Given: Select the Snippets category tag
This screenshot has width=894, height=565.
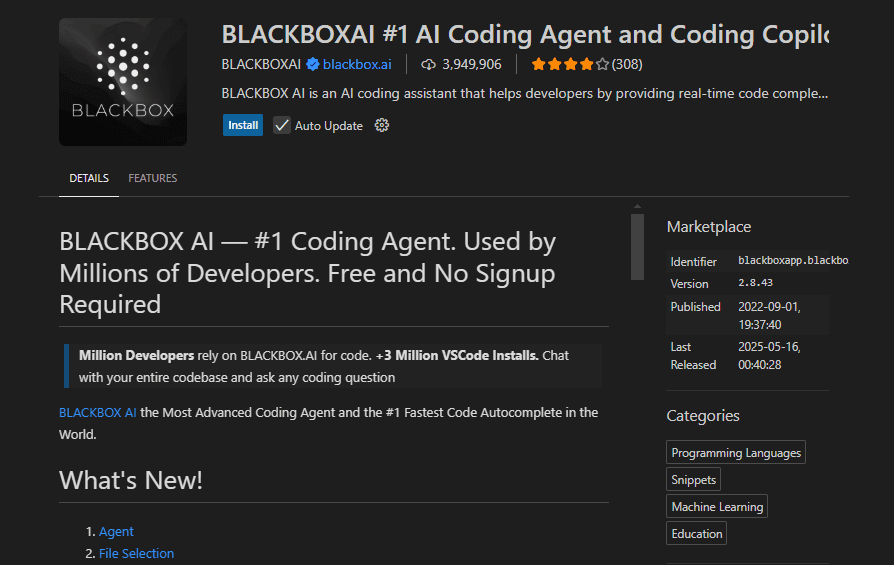Looking at the screenshot, I should click(693, 479).
